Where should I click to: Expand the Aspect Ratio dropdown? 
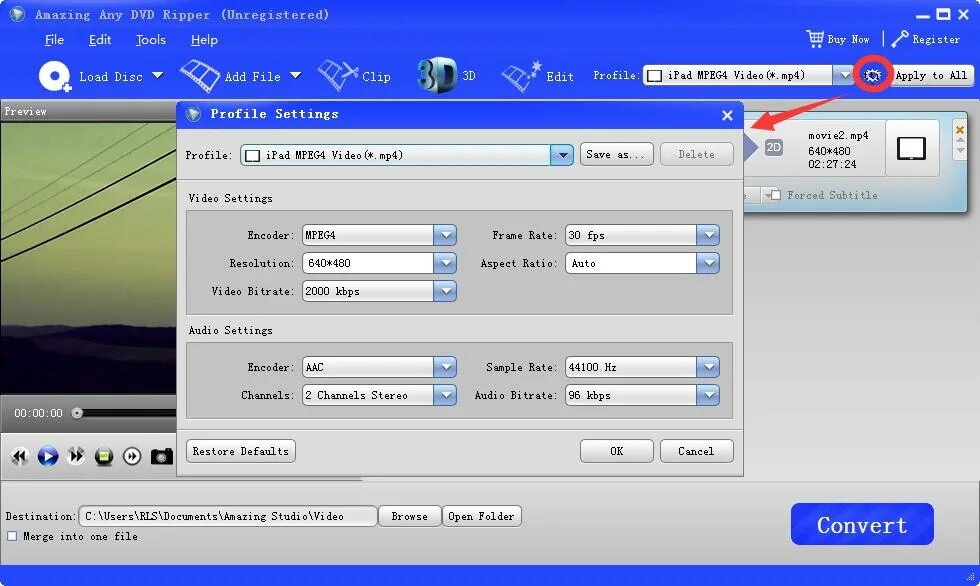tap(708, 263)
